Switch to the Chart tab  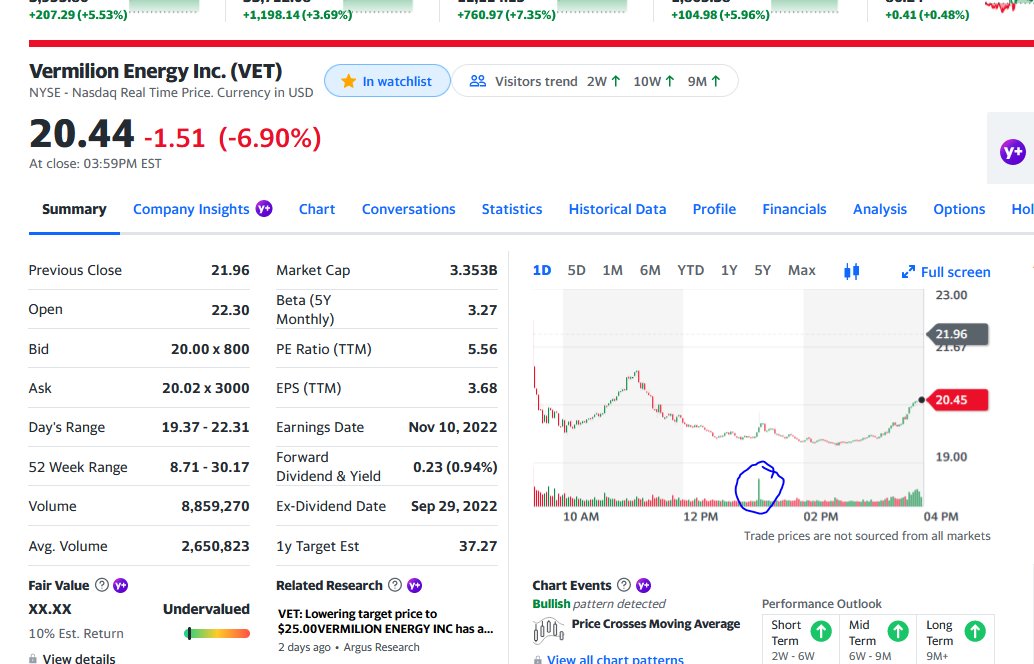coord(317,209)
